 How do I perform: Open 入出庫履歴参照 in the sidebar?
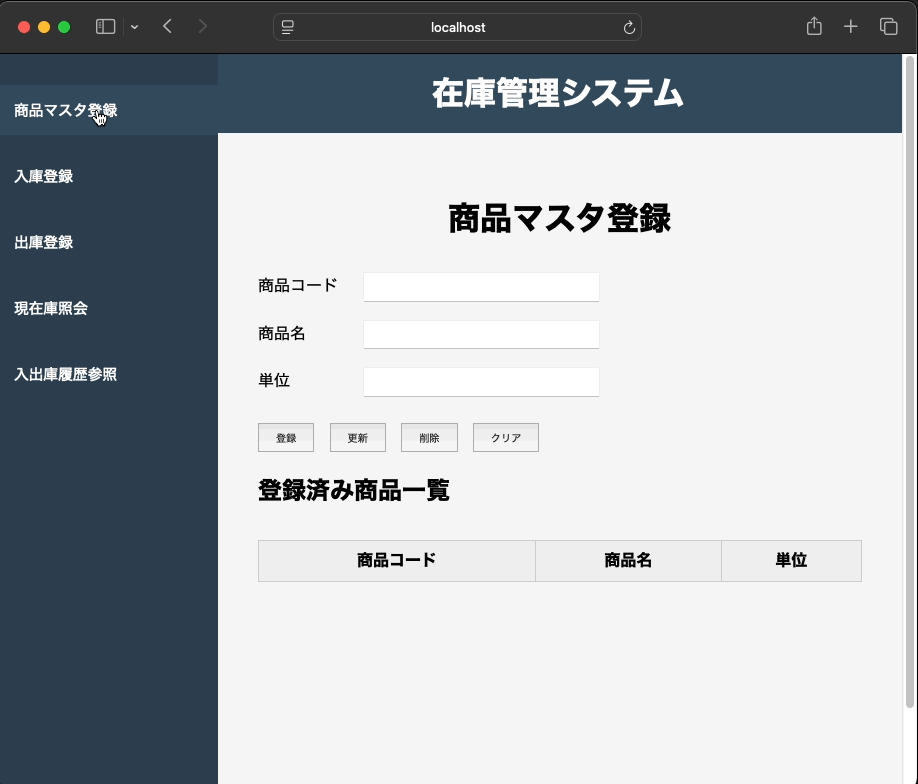[x=66, y=375]
